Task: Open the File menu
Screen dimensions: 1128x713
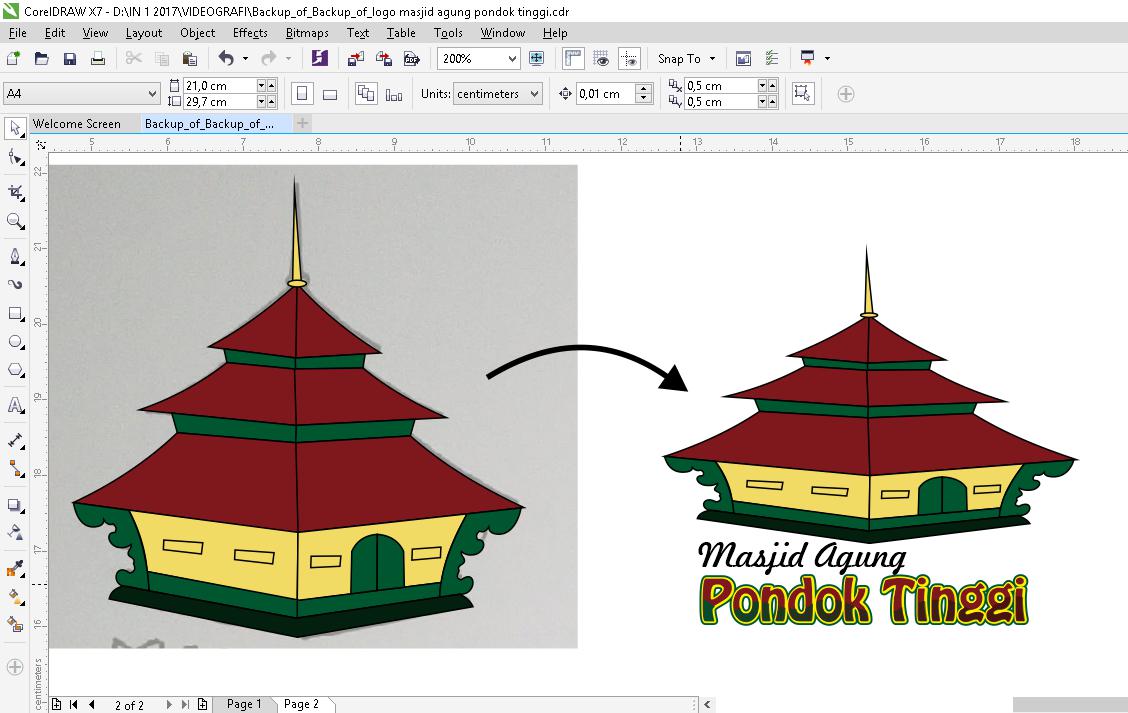Action: pyautogui.click(x=17, y=32)
